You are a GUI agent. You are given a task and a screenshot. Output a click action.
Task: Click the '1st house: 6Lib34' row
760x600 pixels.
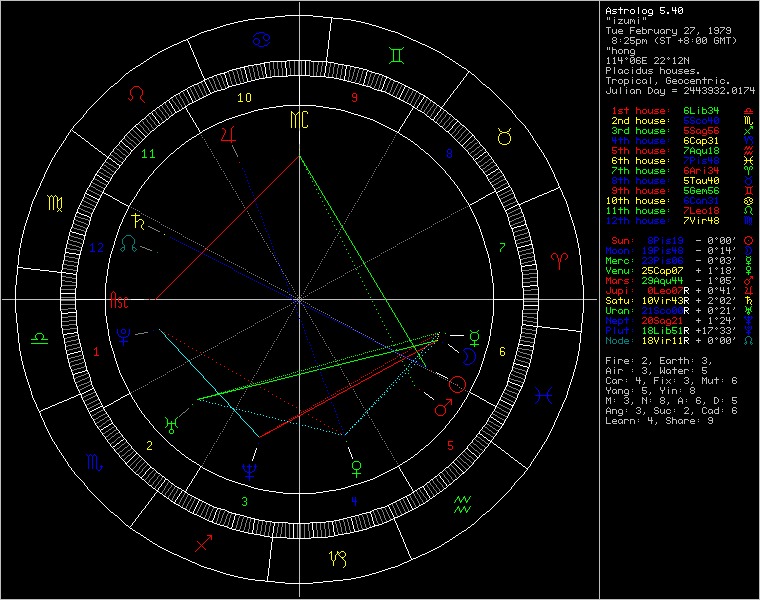[x=682, y=111]
